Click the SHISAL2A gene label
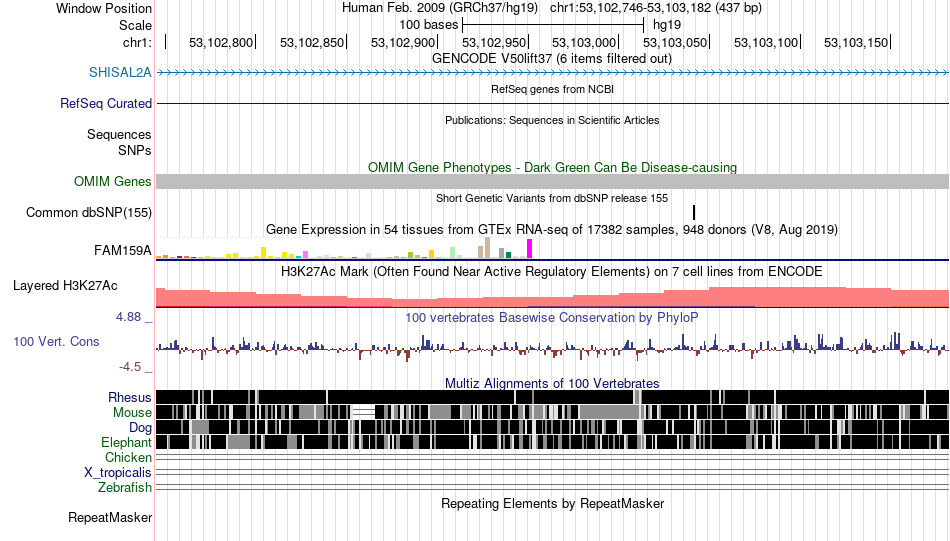Image resolution: width=950 pixels, height=541 pixels. click(x=120, y=73)
